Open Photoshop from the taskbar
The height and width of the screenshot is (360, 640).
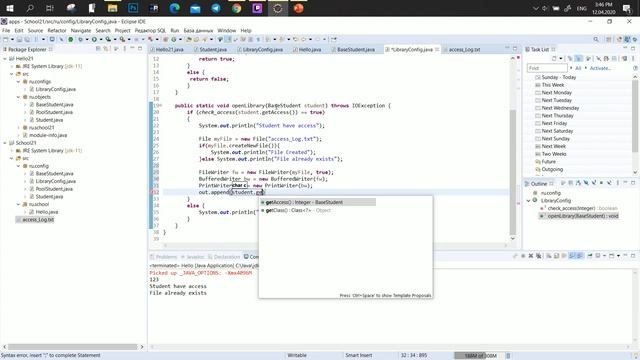coord(133,8)
